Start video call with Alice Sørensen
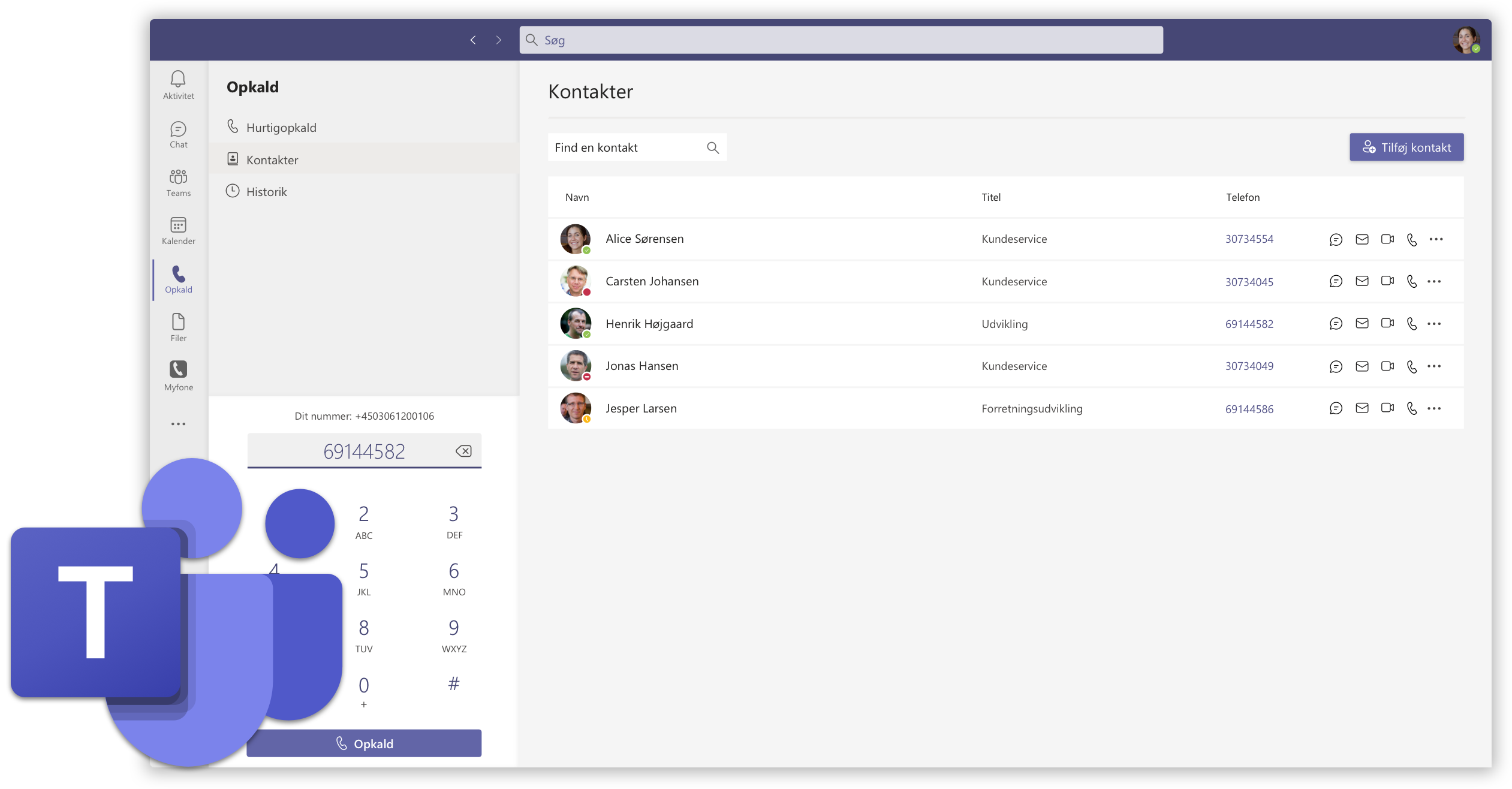The width and height of the screenshot is (1512, 789). (x=1387, y=239)
